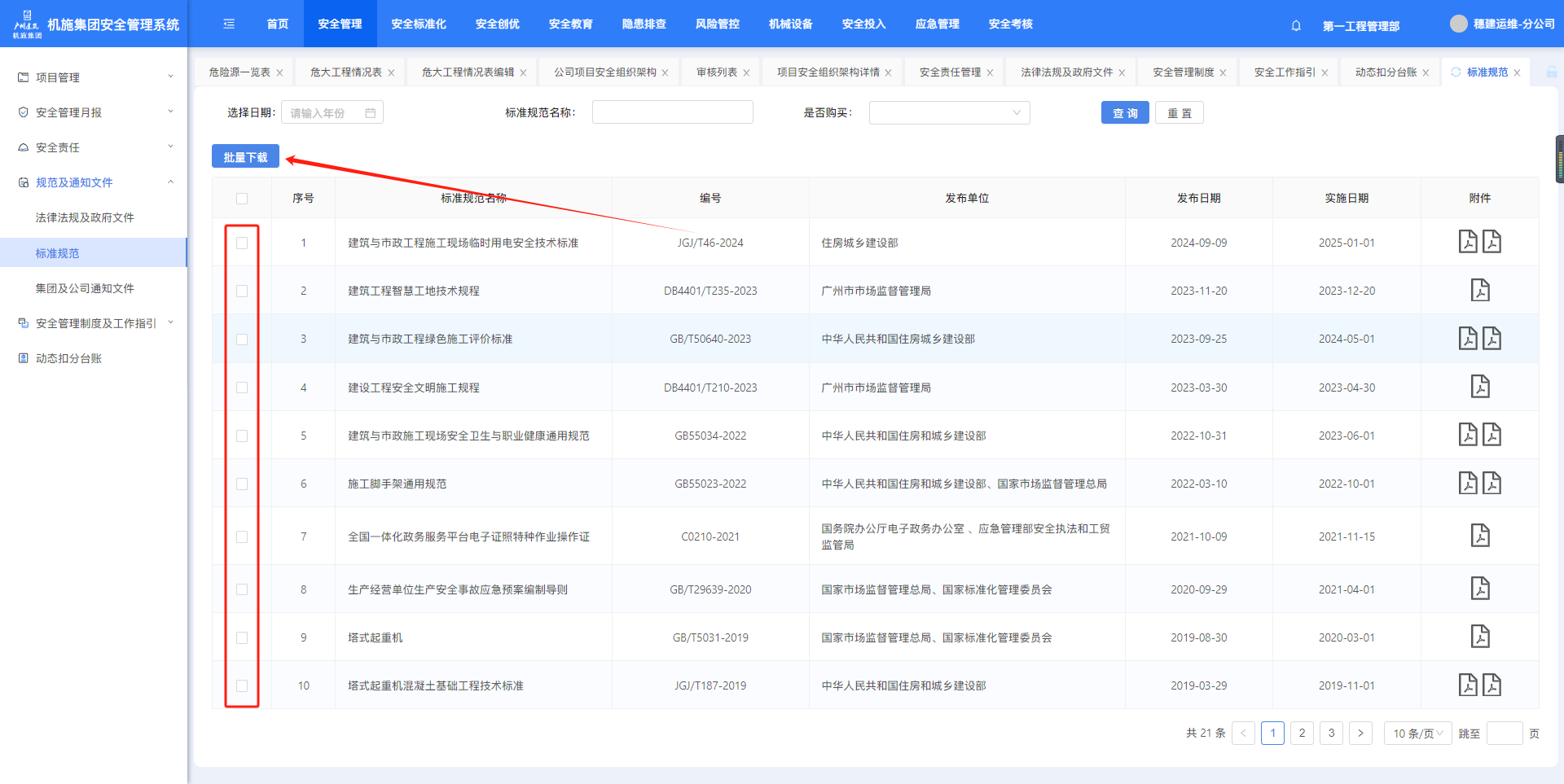1564x784 pixels.
Task: Click the notification bell icon
Action: (x=1296, y=25)
